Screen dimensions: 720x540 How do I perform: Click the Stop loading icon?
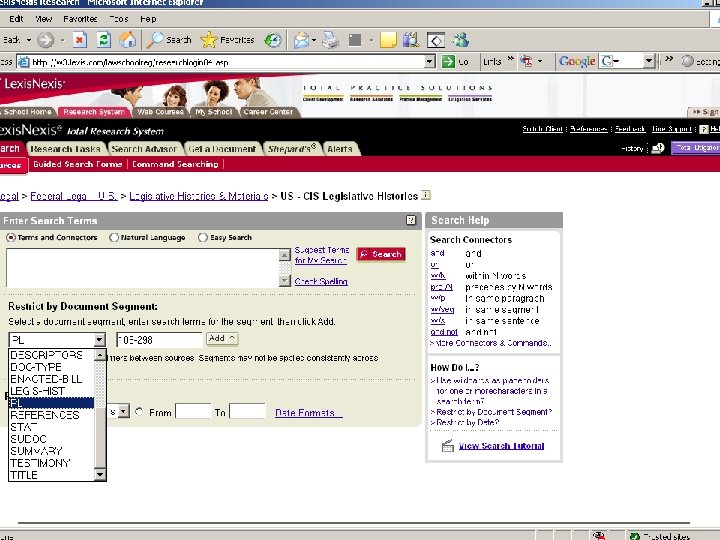(x=80, y=40)
